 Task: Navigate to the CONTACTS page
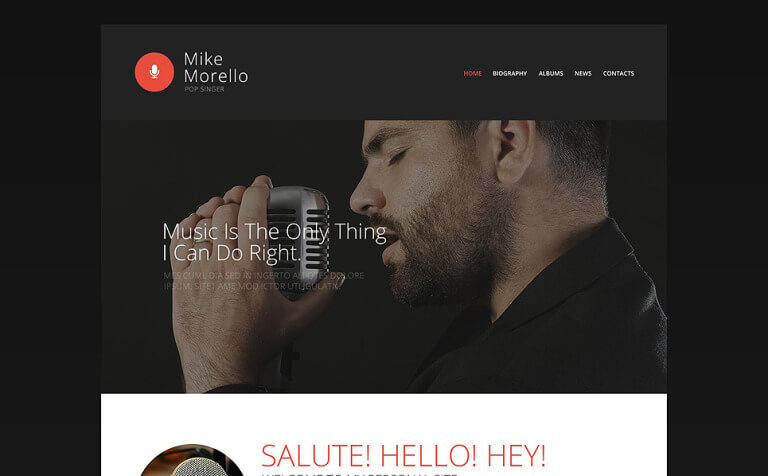[619, 73]
